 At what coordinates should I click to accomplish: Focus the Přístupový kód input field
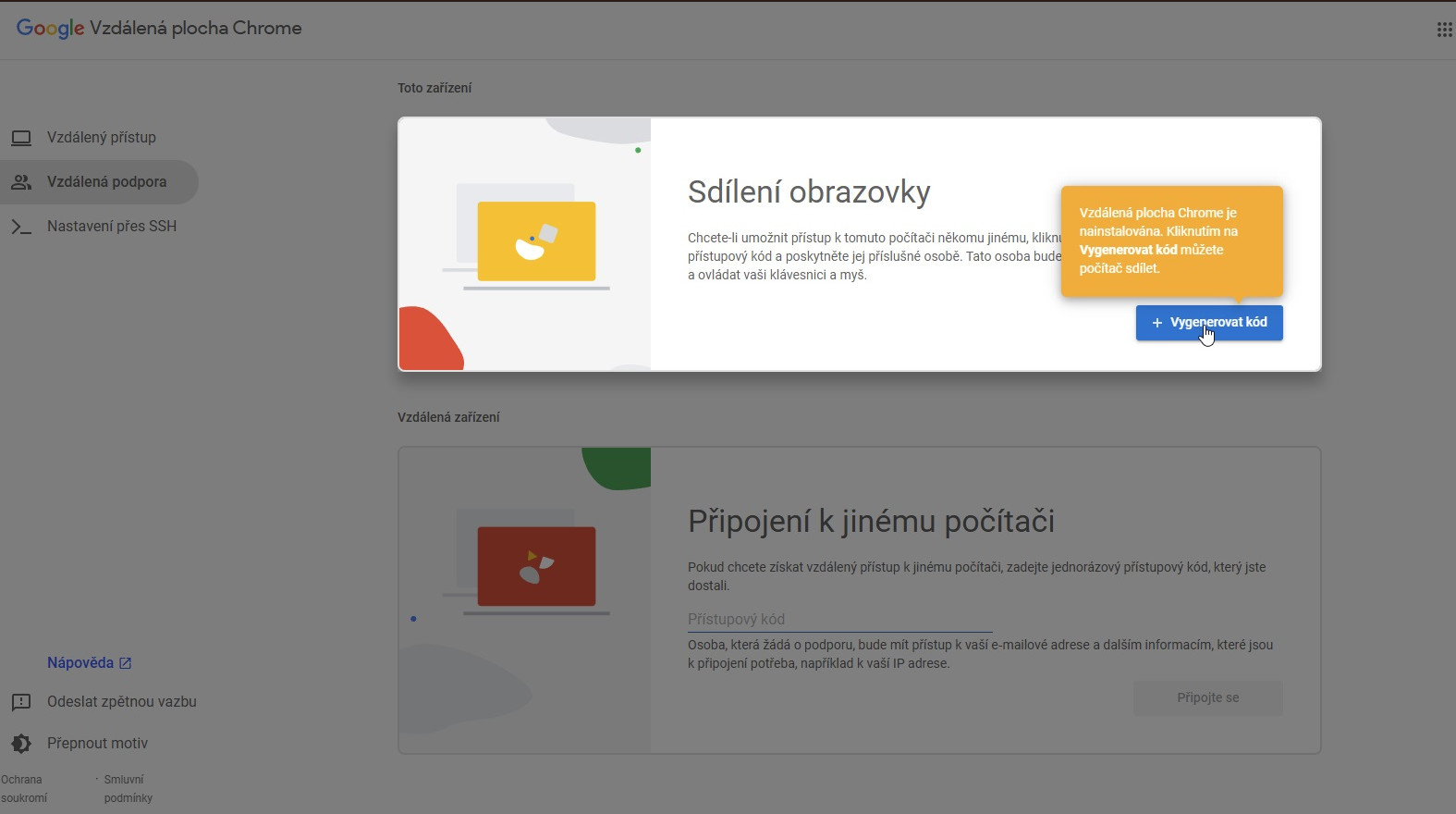click(840, 620)
